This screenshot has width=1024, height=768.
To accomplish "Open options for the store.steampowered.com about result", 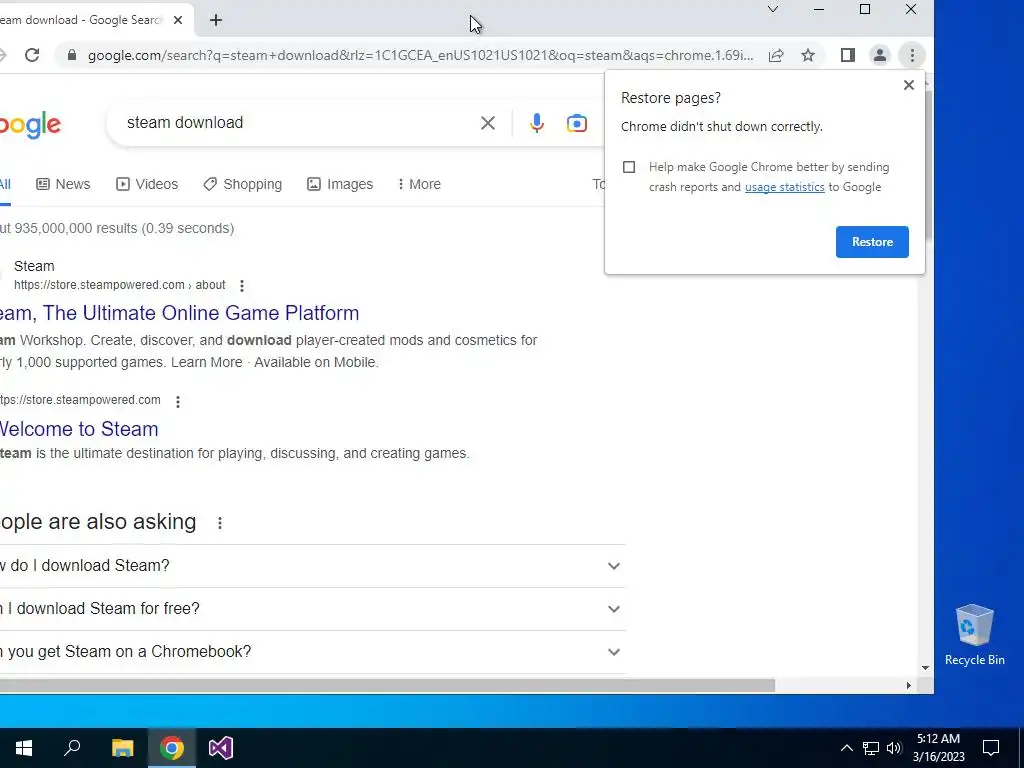I will pos(242,285).
